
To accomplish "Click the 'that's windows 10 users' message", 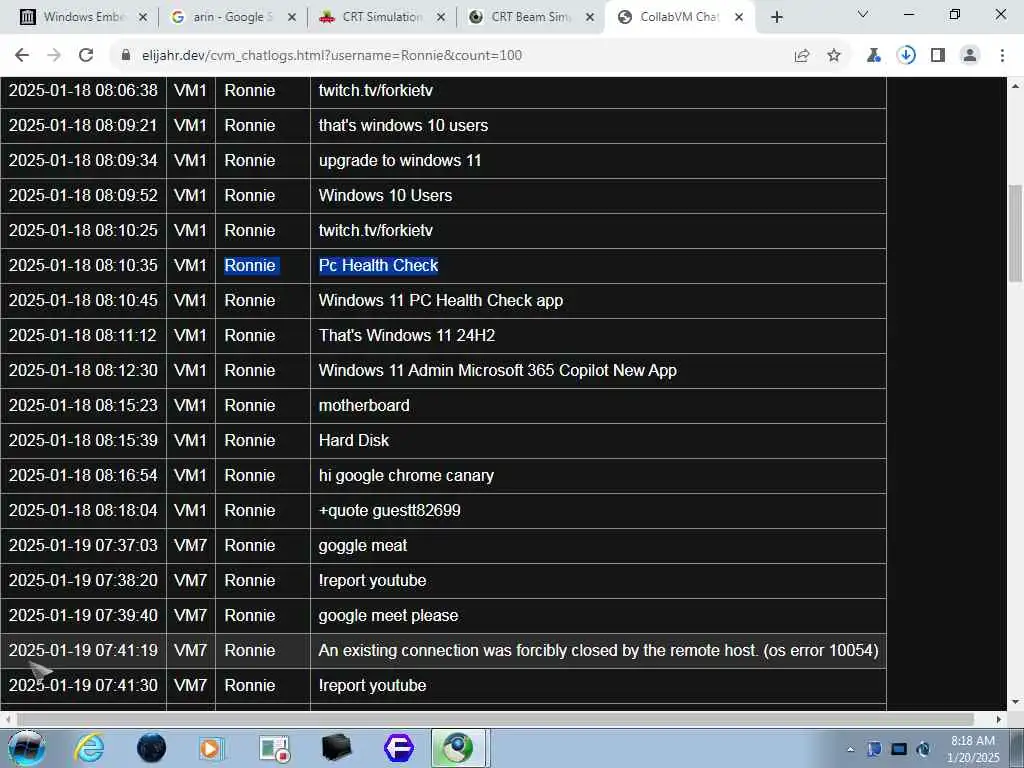I will [x=403, y=125].
